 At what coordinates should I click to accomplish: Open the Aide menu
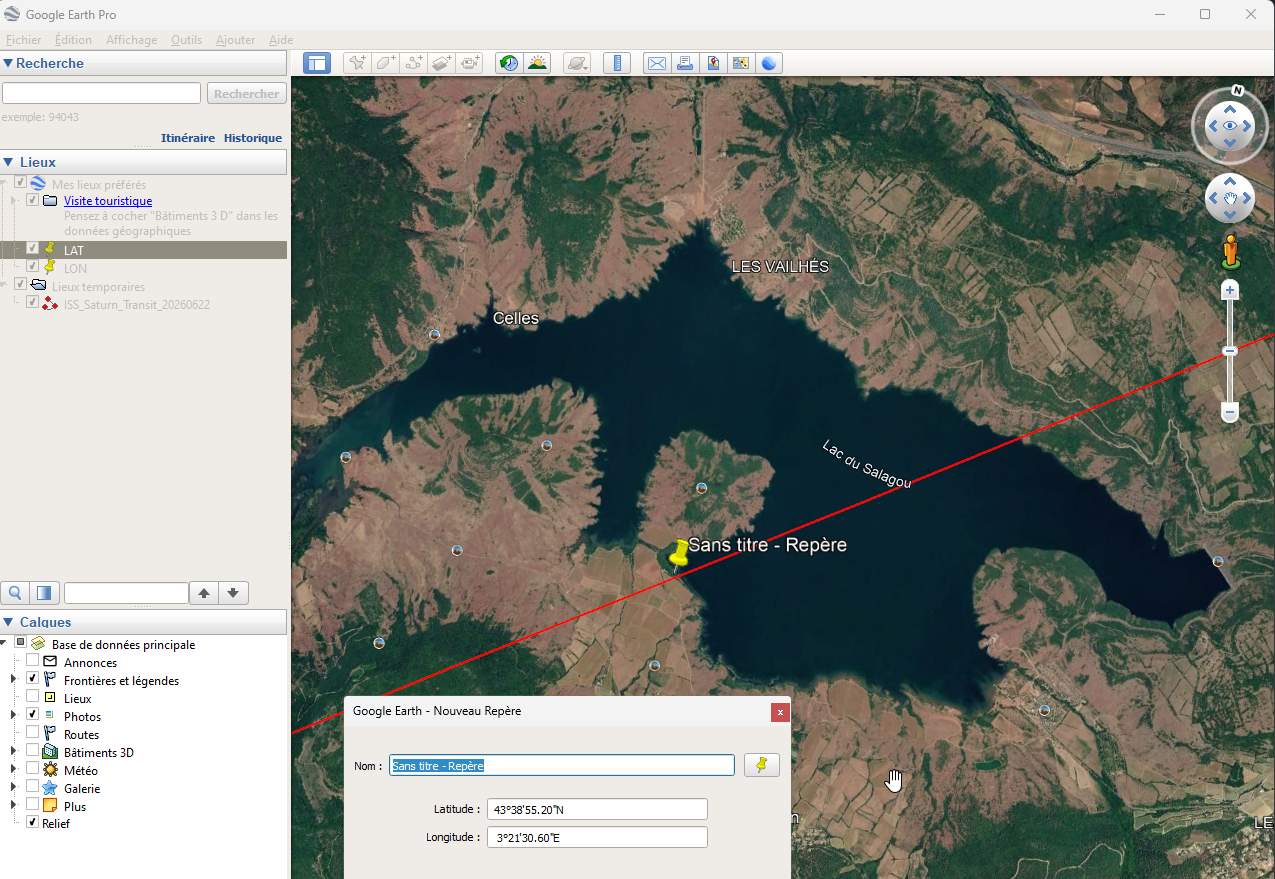coord(281,40)
